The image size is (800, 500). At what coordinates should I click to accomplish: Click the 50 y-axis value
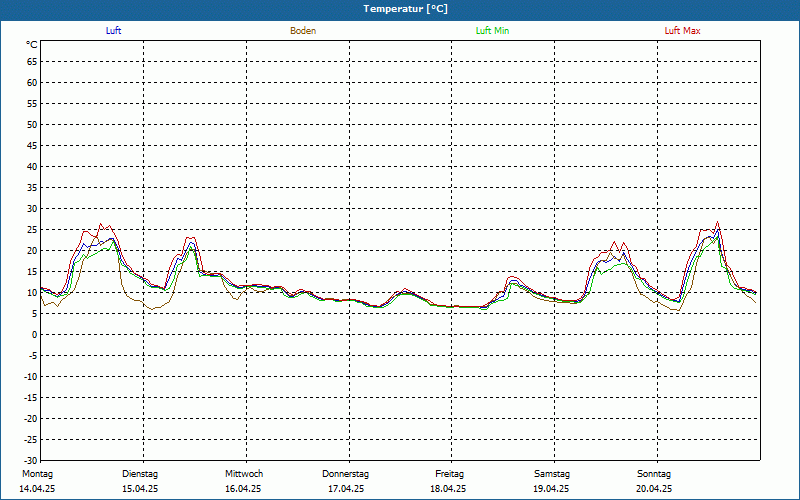coord(32,124)
